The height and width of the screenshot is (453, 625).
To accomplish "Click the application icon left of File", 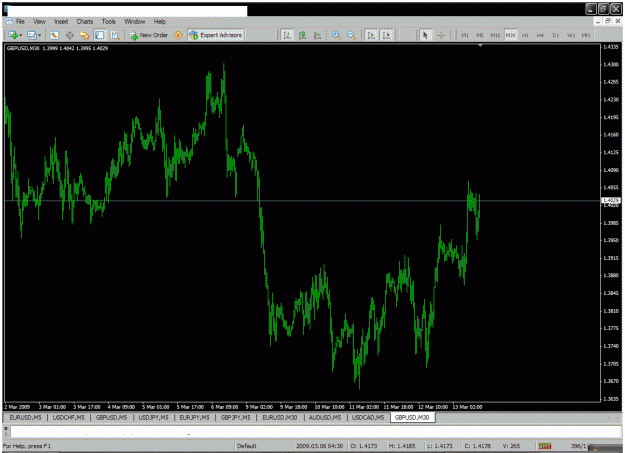I will pyautogui.click(x=9, y=22).
